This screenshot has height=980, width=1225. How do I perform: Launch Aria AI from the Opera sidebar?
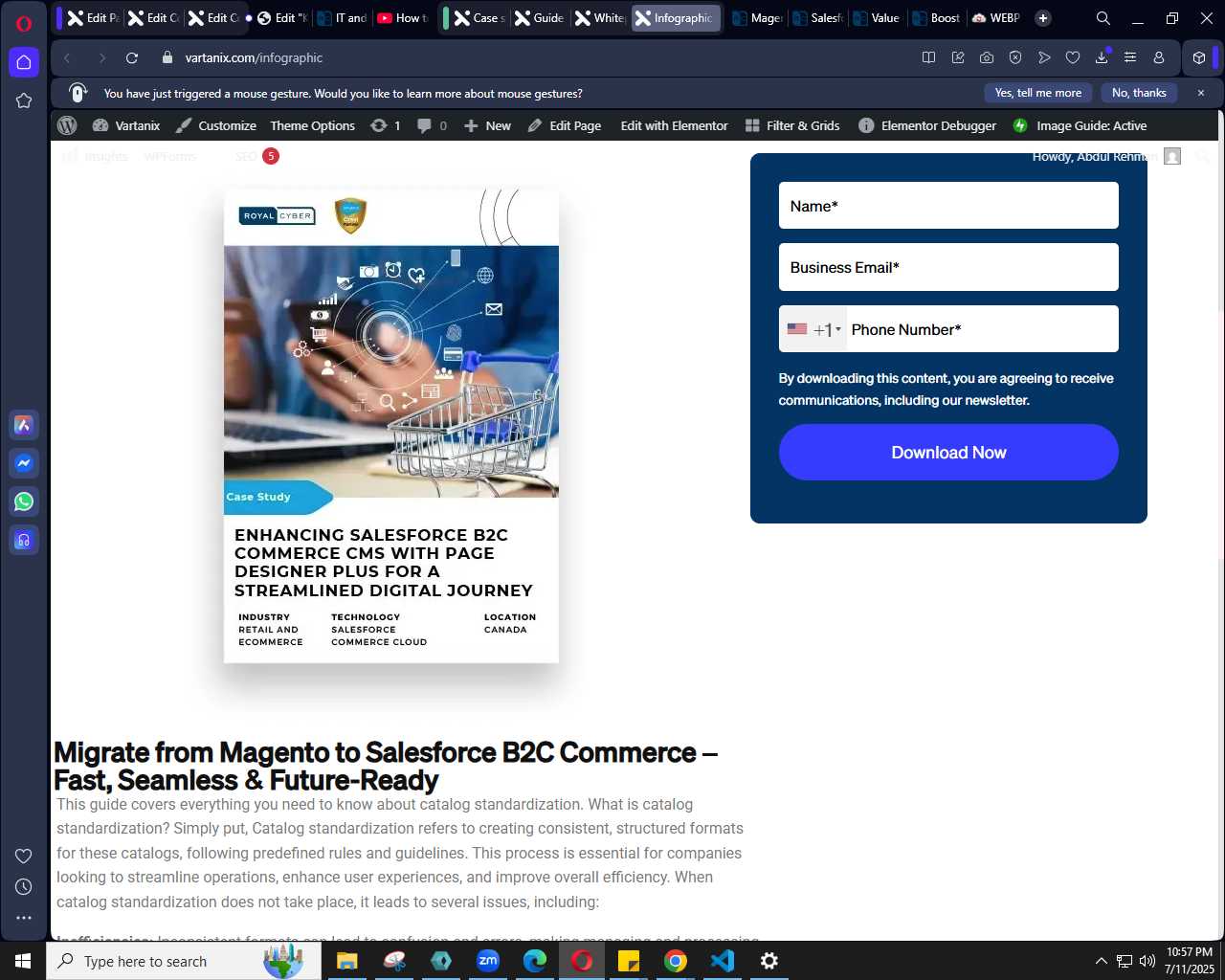(24, 425)
